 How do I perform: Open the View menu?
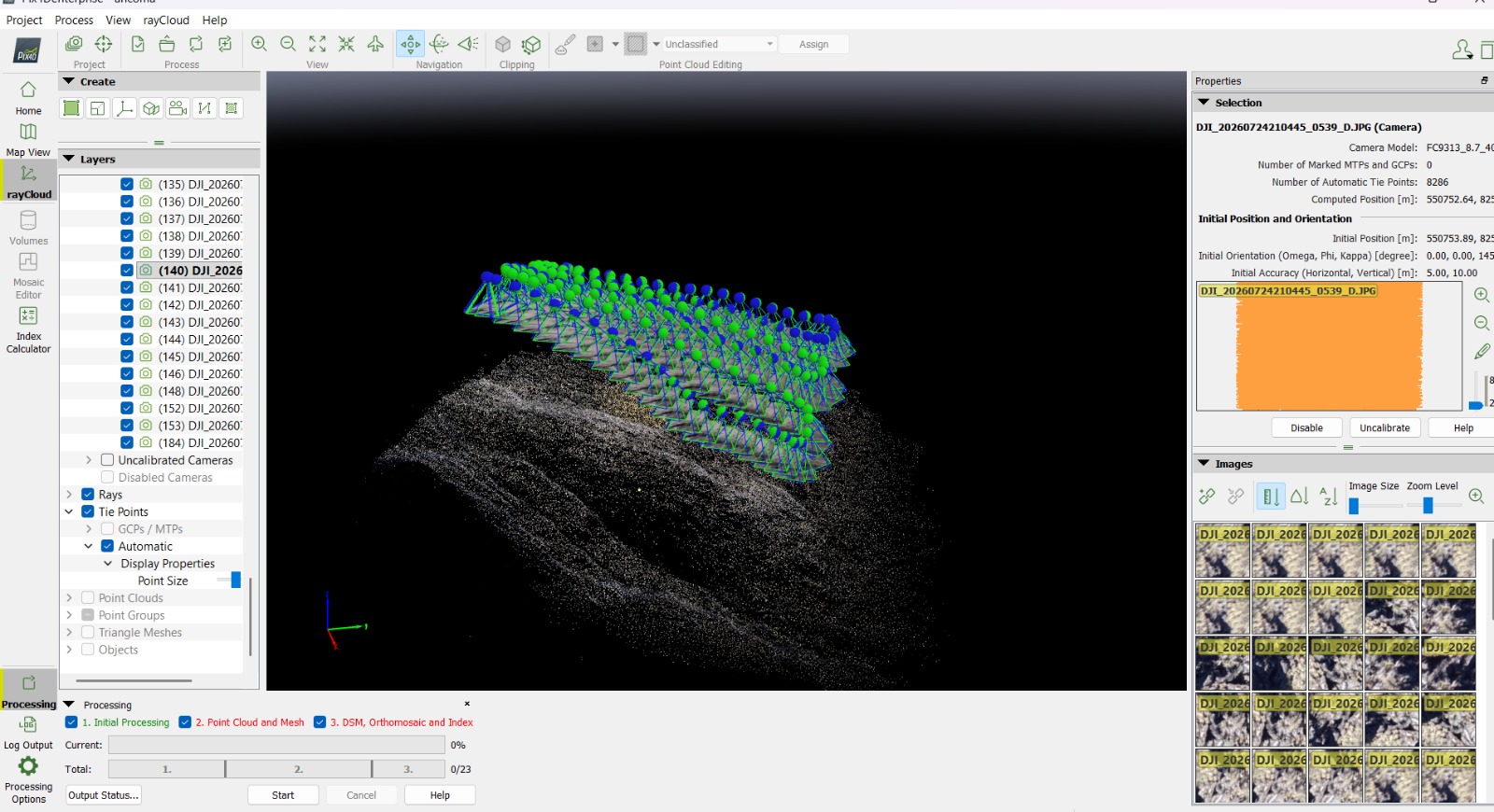point(119,20)
